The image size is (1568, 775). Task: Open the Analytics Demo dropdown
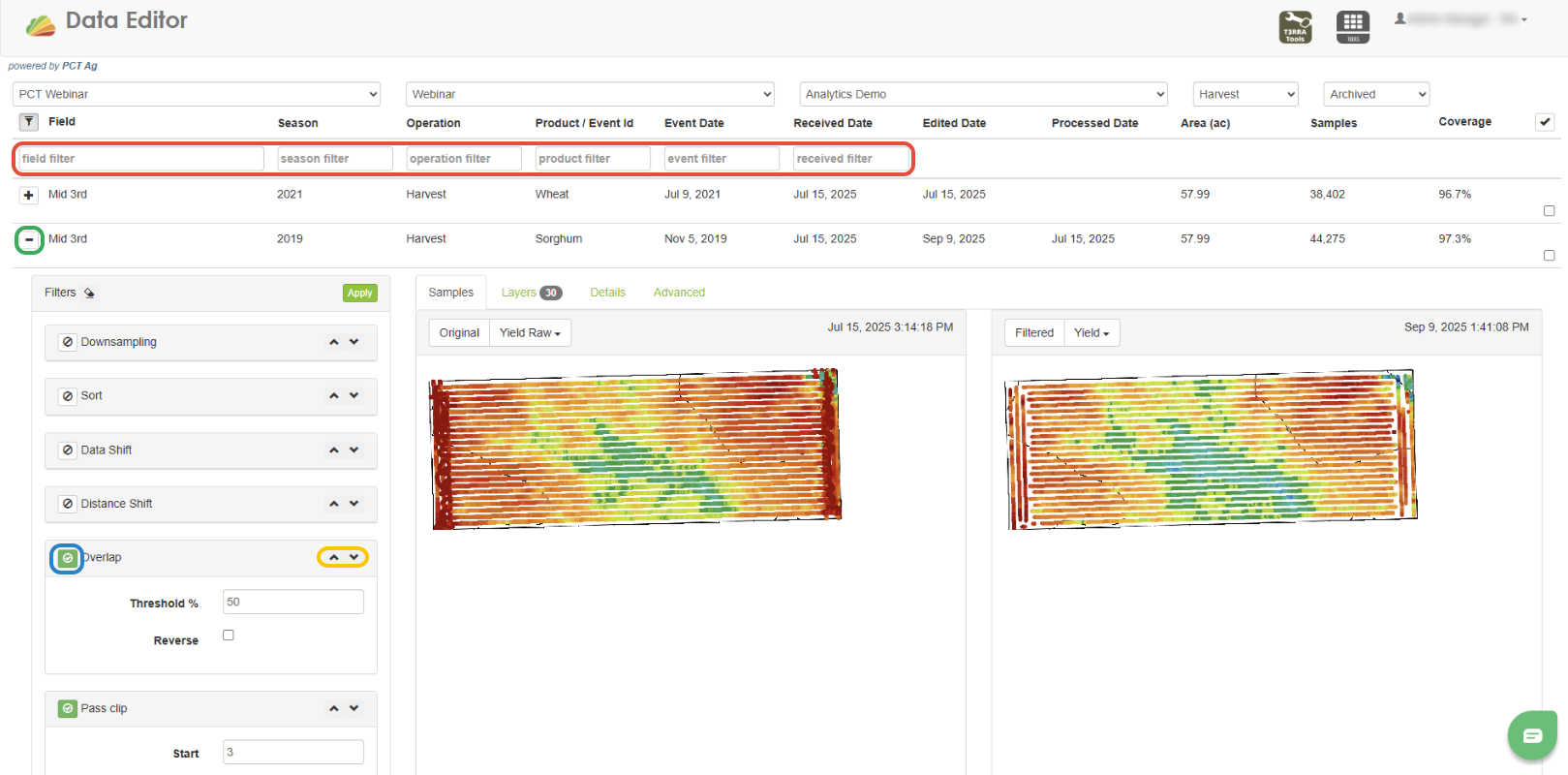[x=983, y=94]
